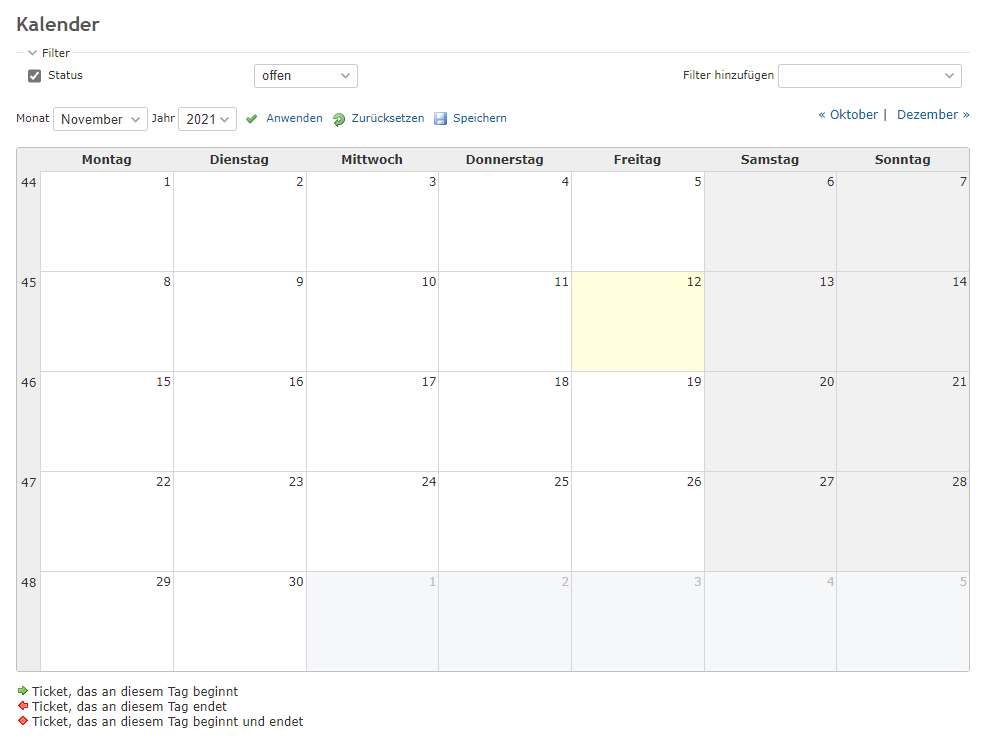
Task: Select Saturday day 6
Action: click(770, 221)
